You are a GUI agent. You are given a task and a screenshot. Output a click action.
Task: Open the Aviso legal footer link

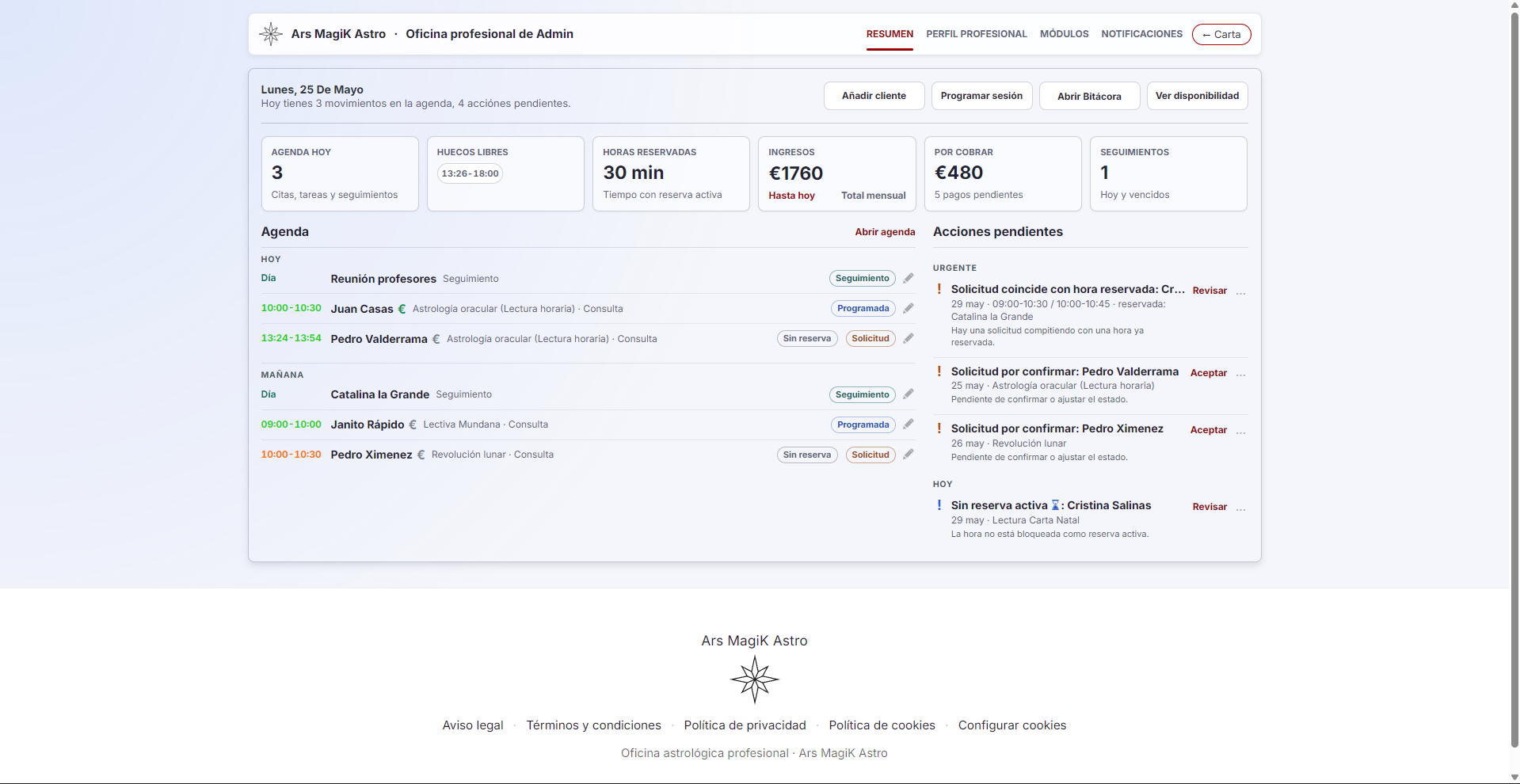tap(473, 725)
